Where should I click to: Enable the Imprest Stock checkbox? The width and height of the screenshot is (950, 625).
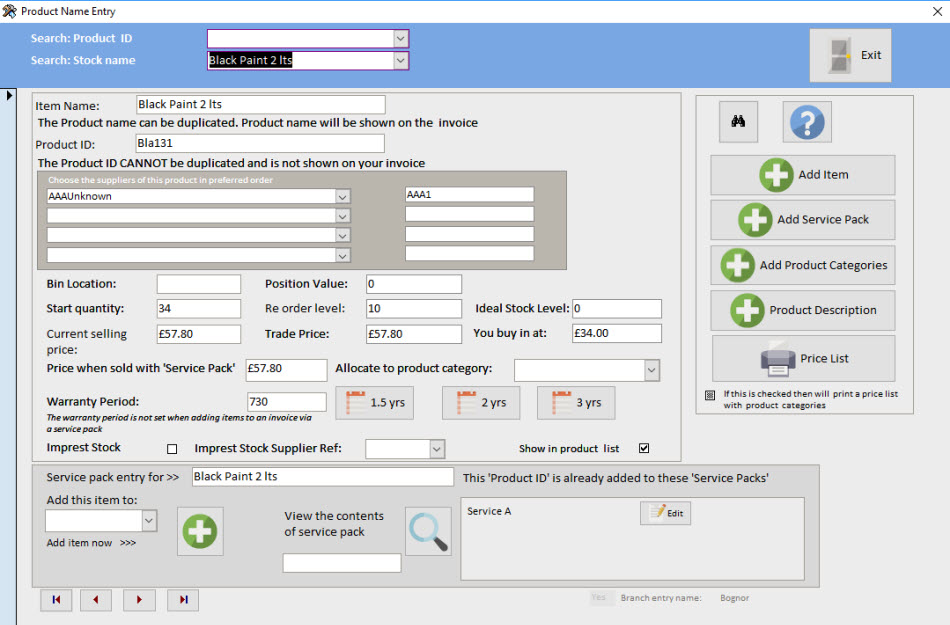tap(172, 449)
